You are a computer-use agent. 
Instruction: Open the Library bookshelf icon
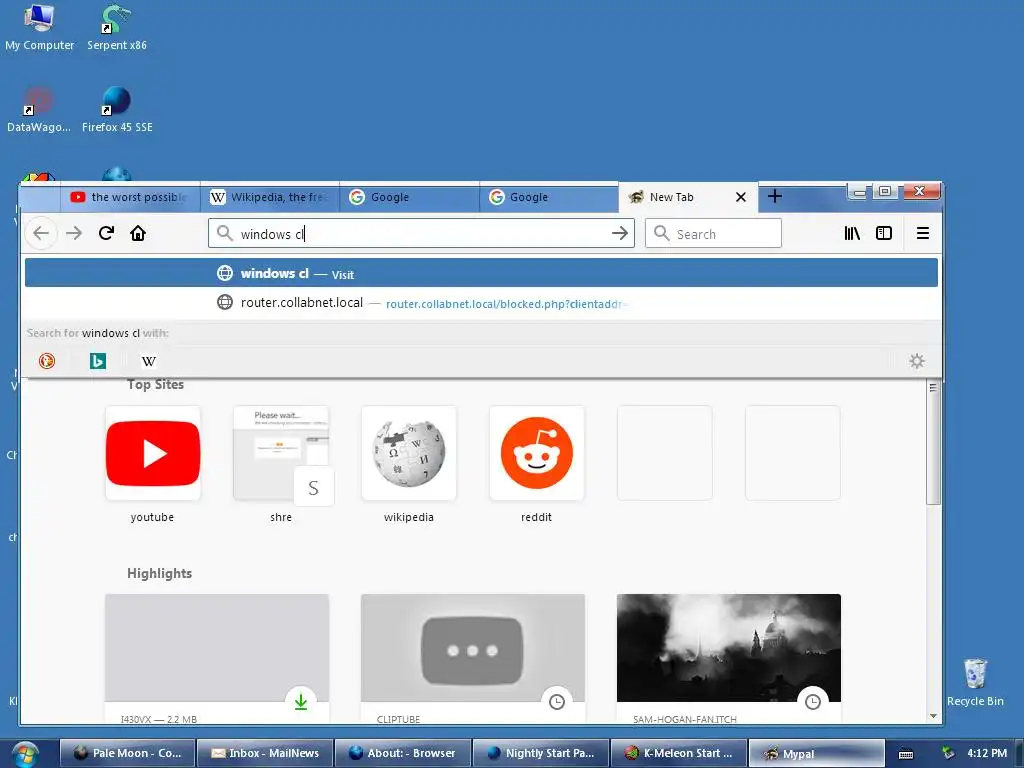click(x=852, y=233)
